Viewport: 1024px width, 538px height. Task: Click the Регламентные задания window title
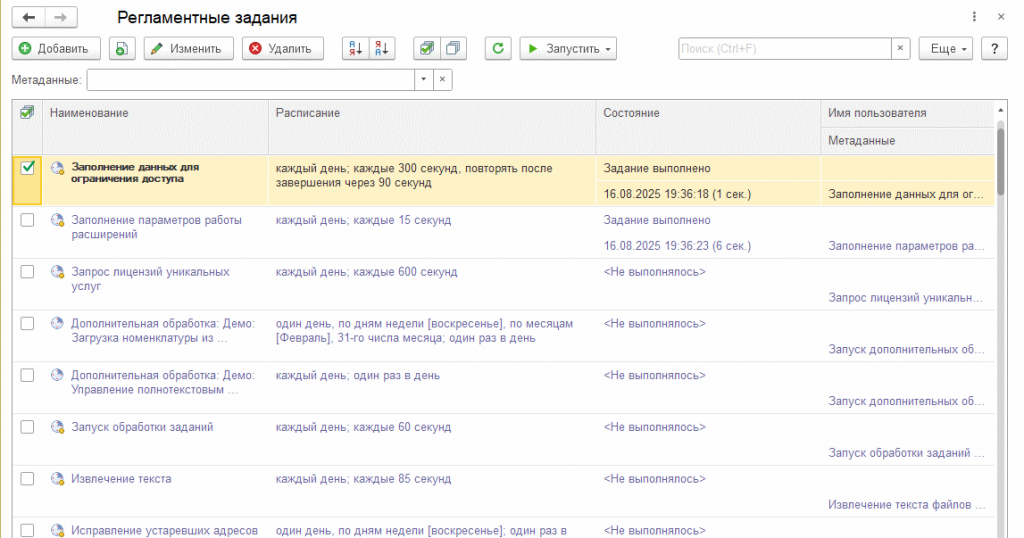pos(207,18)
